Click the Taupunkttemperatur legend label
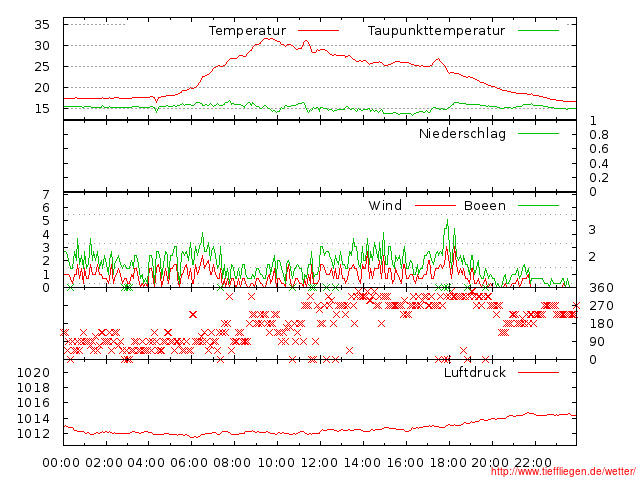The width and height of the screenshot is (640, 480). [x=436, y=31]
